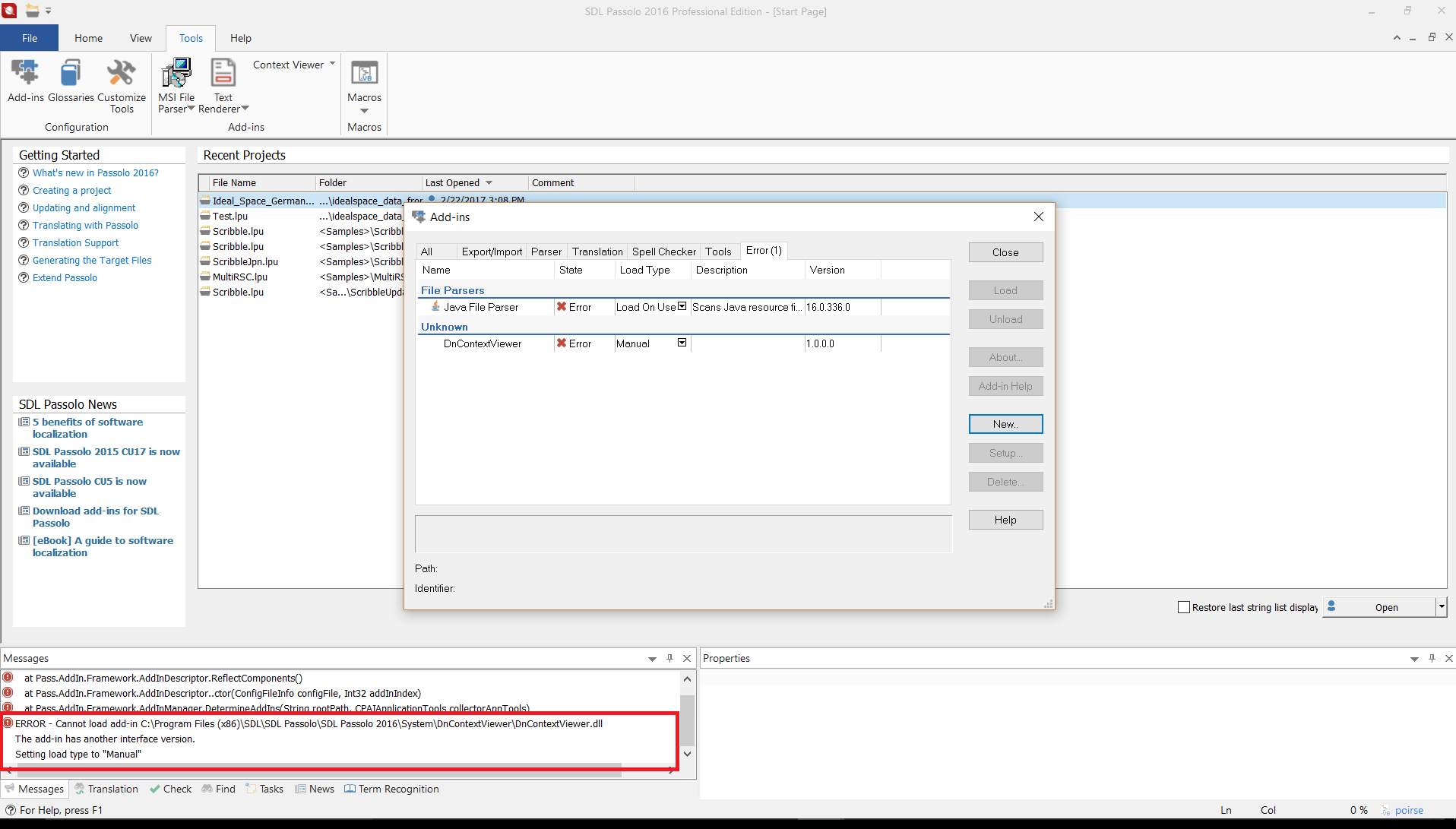Open the Download add-ins for SDL Passolo link
The height and width of the screenshot is (829, 1456).
click(x=96, y=517)
